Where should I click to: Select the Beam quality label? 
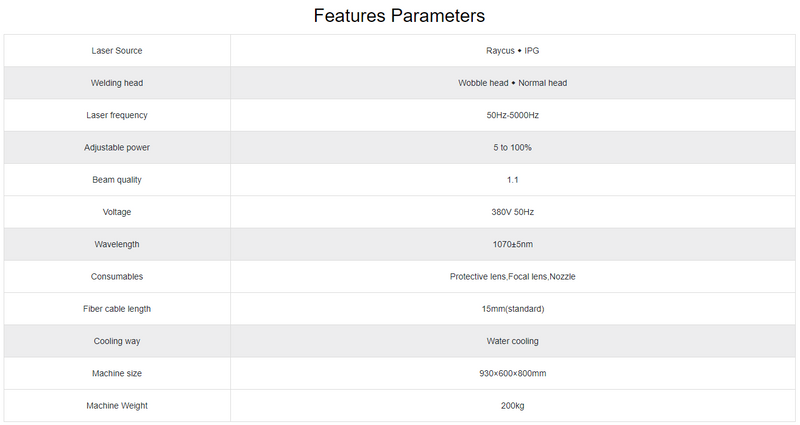pos(117,180)
